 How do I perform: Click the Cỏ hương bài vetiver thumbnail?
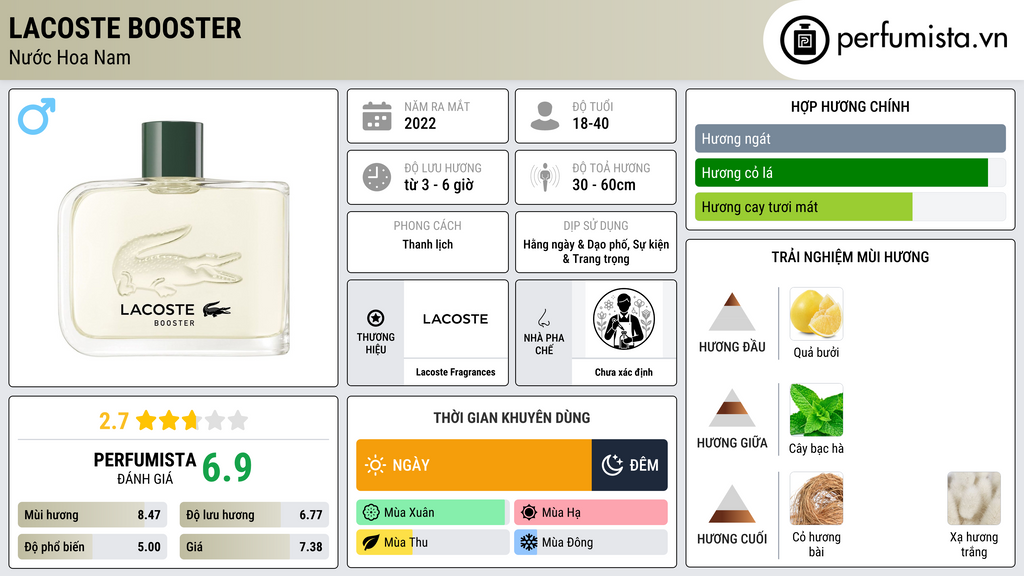(x=816, y=498)
